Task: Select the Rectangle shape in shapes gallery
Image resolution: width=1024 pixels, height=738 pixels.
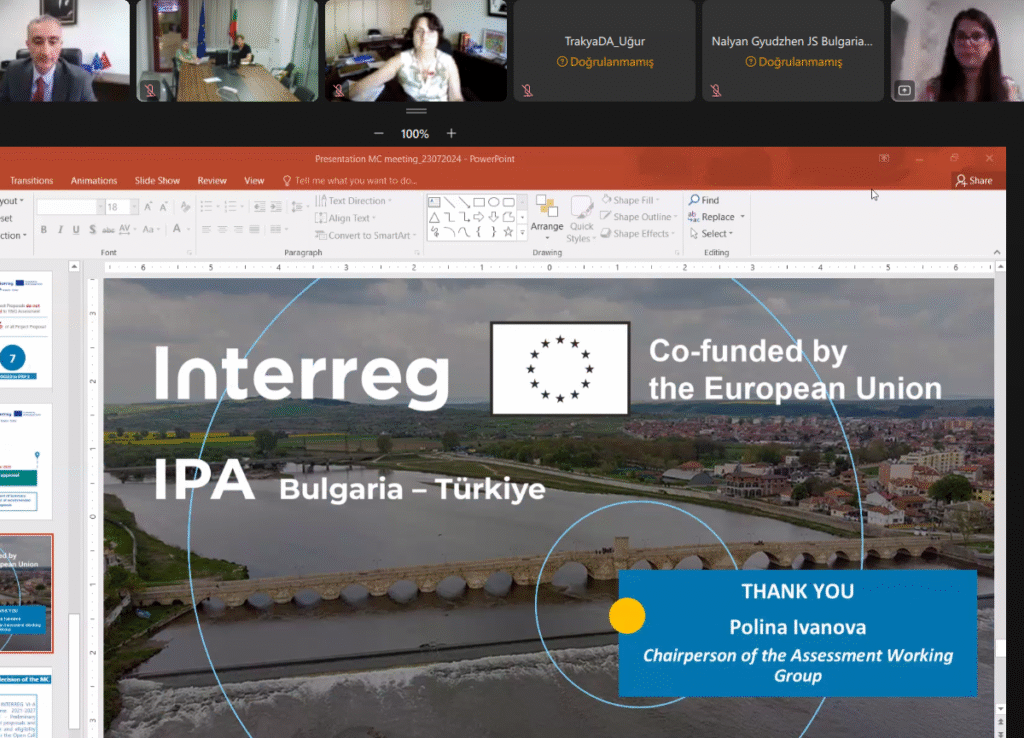Action: [479, 202]
